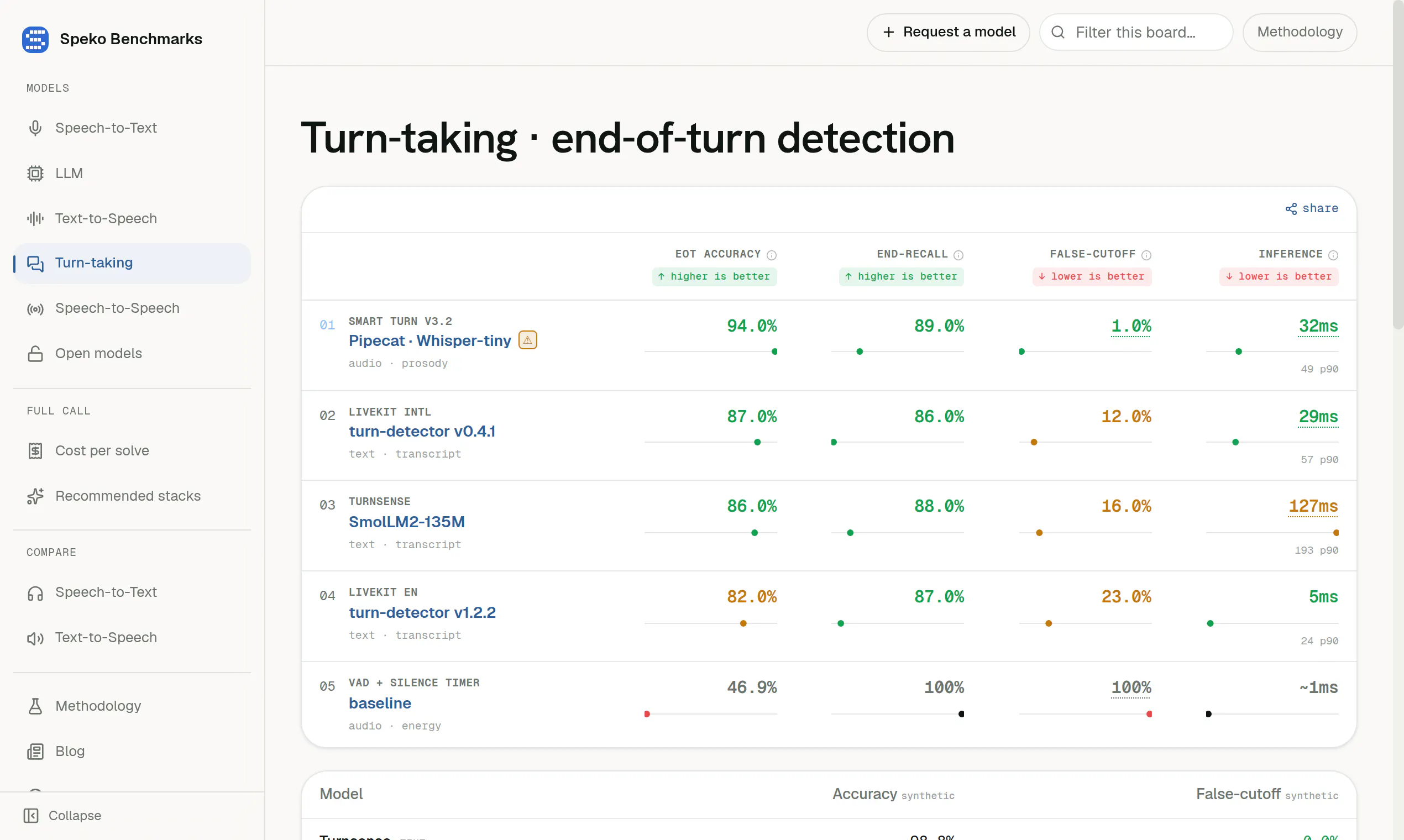Show info for False-Cutoff column
1404x840 pixels.
pos(1146,255)
